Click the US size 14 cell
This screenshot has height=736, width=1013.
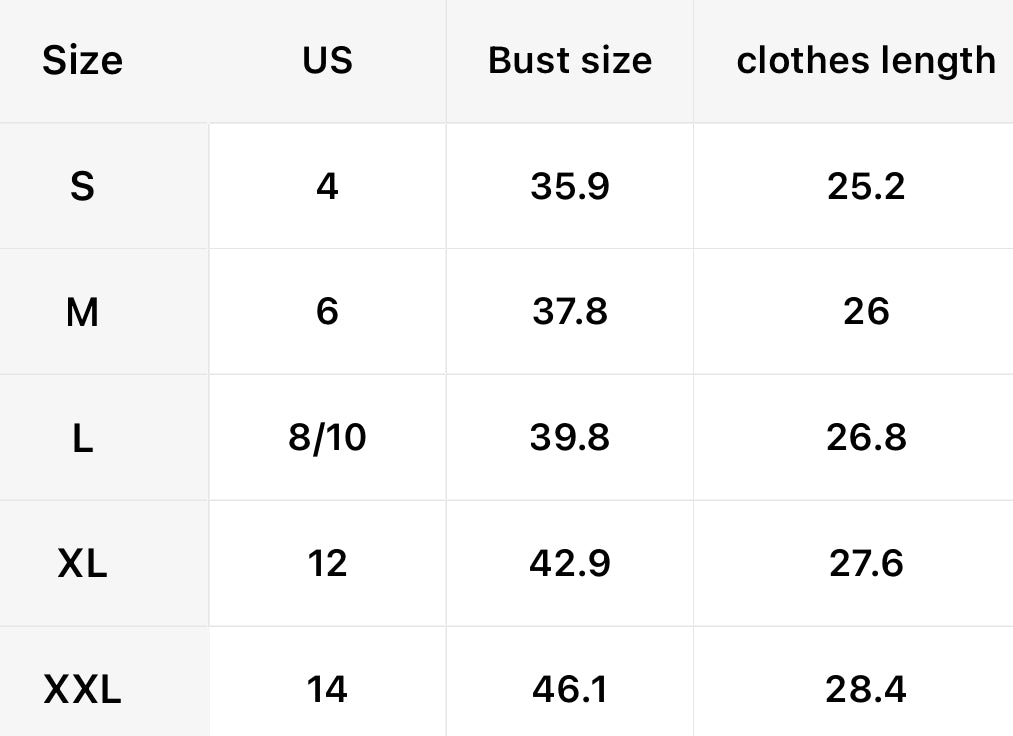[327, 690]
